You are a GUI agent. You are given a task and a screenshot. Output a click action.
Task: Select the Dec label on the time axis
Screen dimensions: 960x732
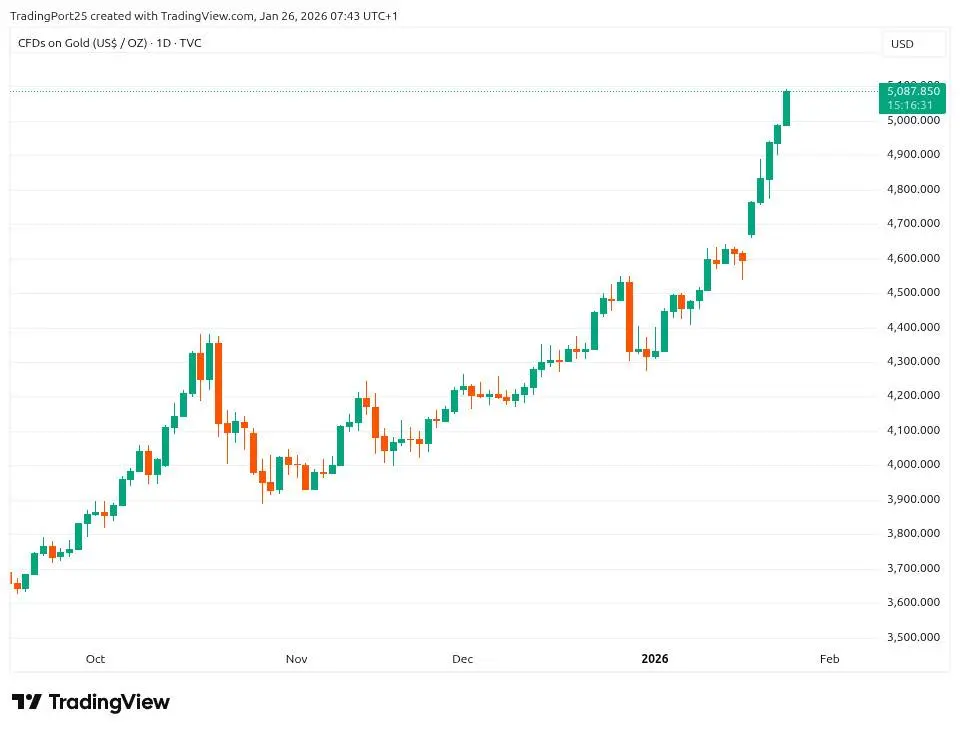(462, 659)
